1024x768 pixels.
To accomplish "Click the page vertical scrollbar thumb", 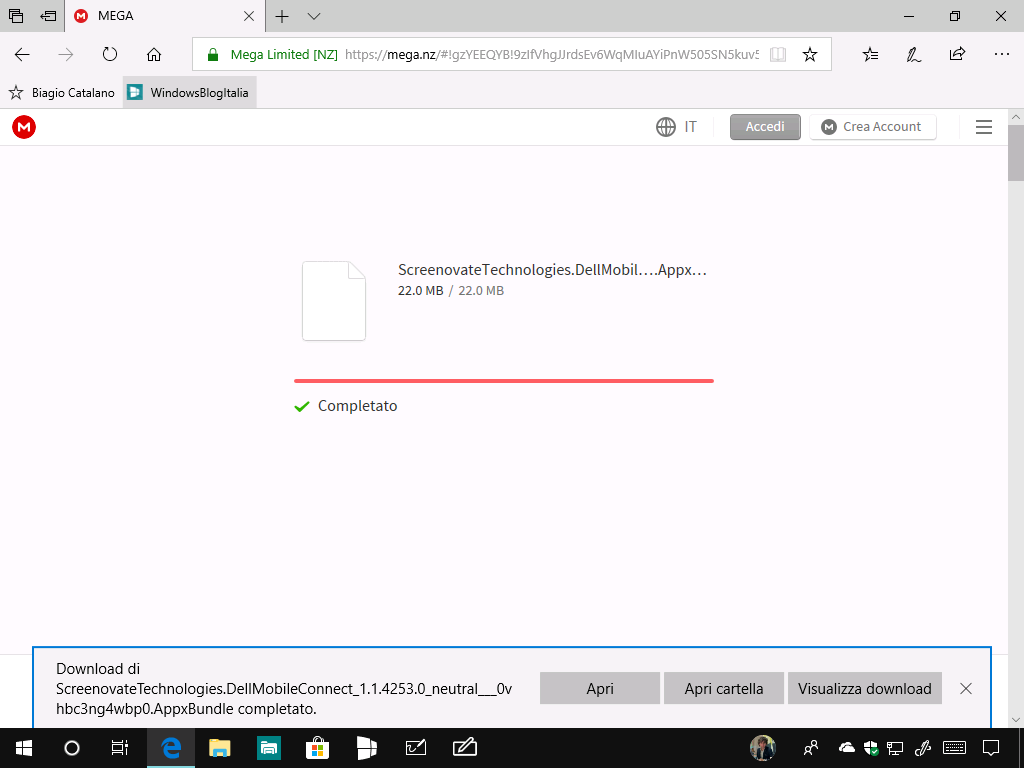I will point(1016,153).
